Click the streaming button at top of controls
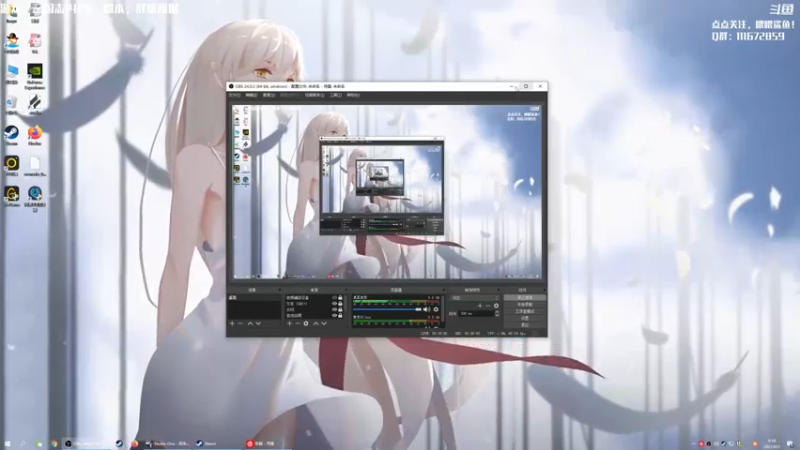 pyautogui.click(x=524, y=297)
